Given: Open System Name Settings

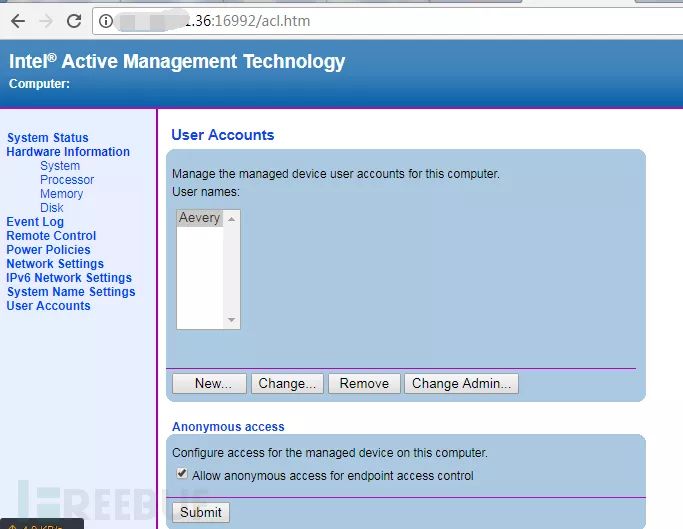Looking at the screenshot, I should [x=71, y=292].
